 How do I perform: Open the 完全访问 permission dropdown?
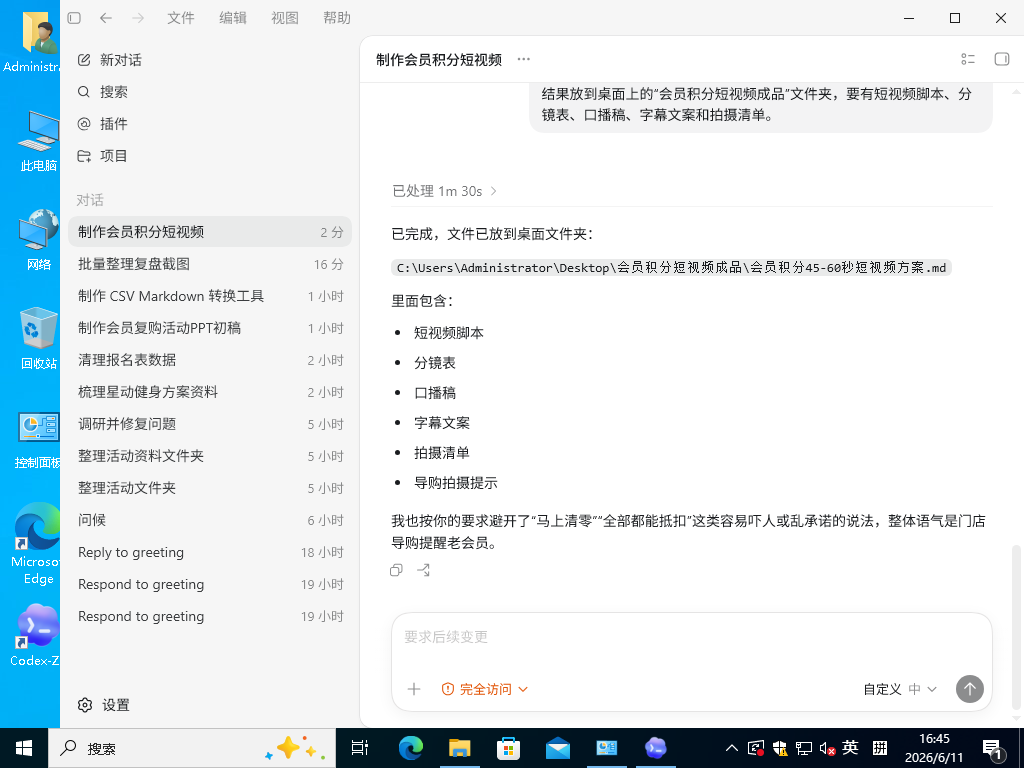485,689
